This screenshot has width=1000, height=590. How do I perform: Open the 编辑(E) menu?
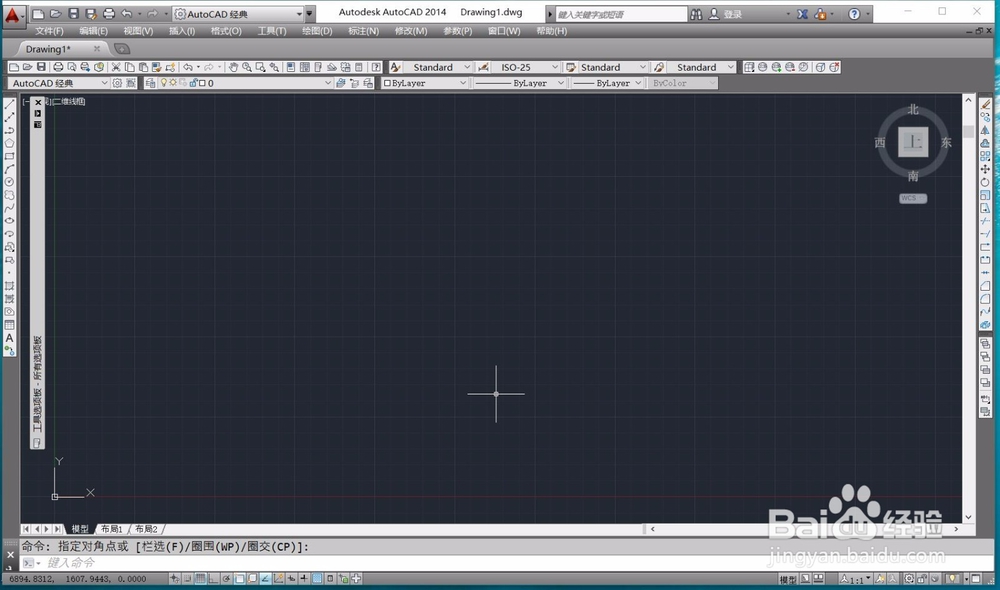coord(93,31)
